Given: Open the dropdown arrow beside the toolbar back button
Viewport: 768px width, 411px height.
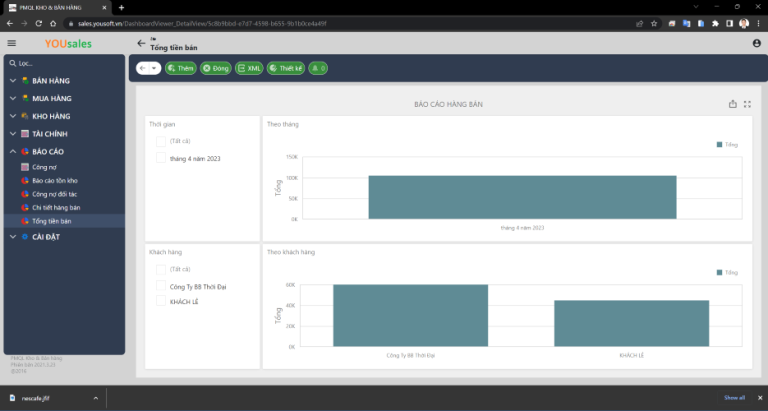Looking at the screenshot, I should pyautogui.click(x=154, y=68).
